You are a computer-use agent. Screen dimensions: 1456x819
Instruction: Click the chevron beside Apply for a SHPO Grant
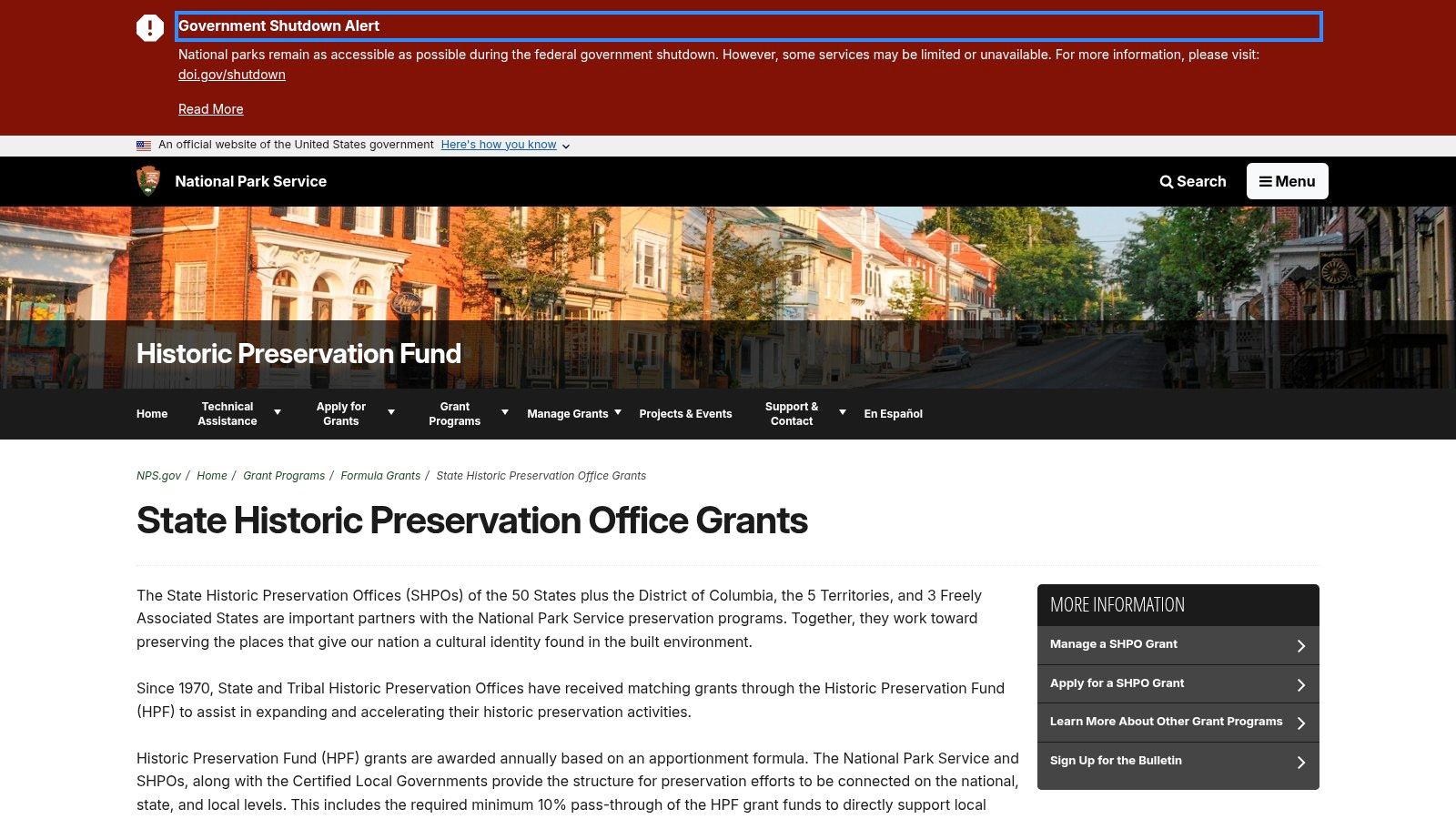[1300, 683]
